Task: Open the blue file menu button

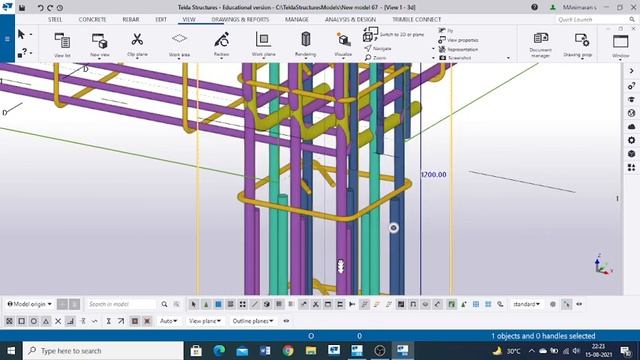Action: 7,39
